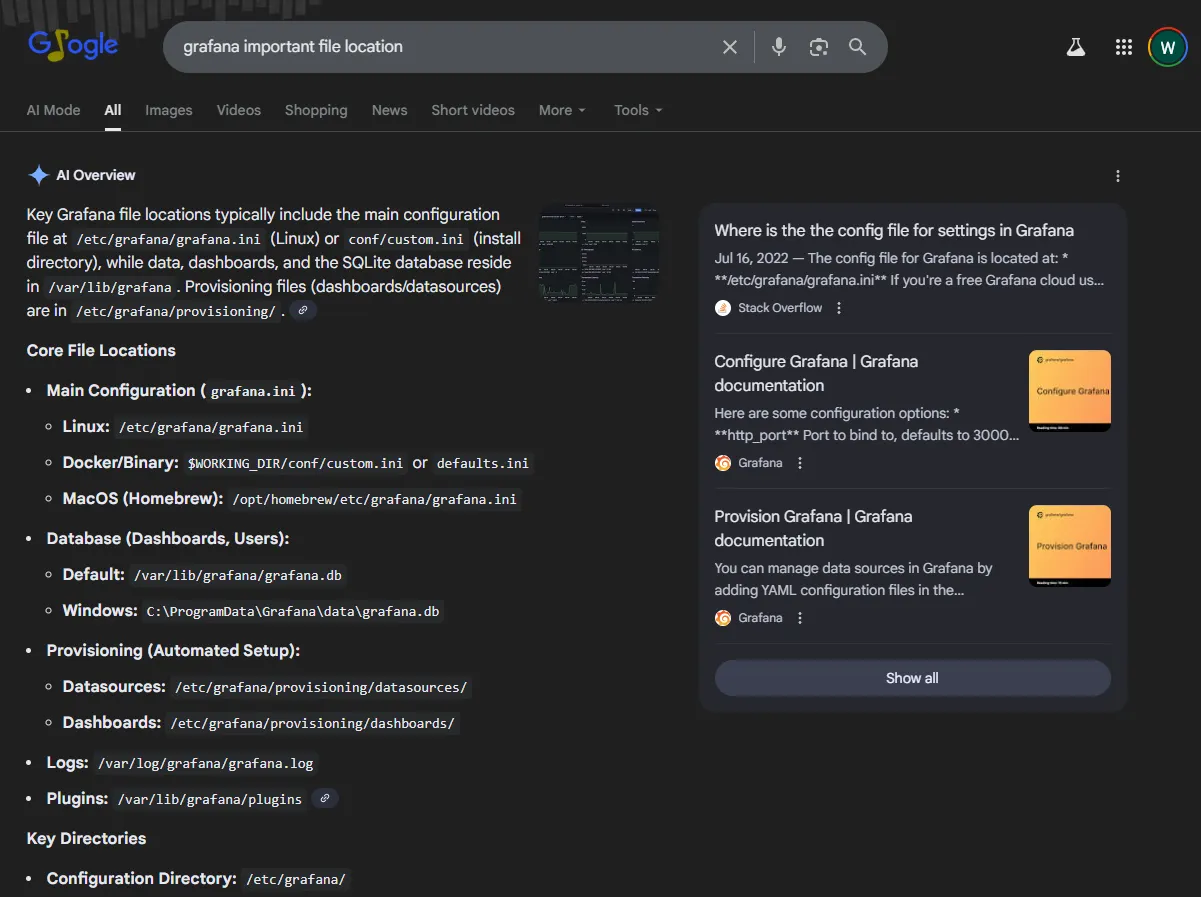Open the Short videos tab
This screenshot has height=897, width=1201.
pyautogui.click(x=473, y=110)
